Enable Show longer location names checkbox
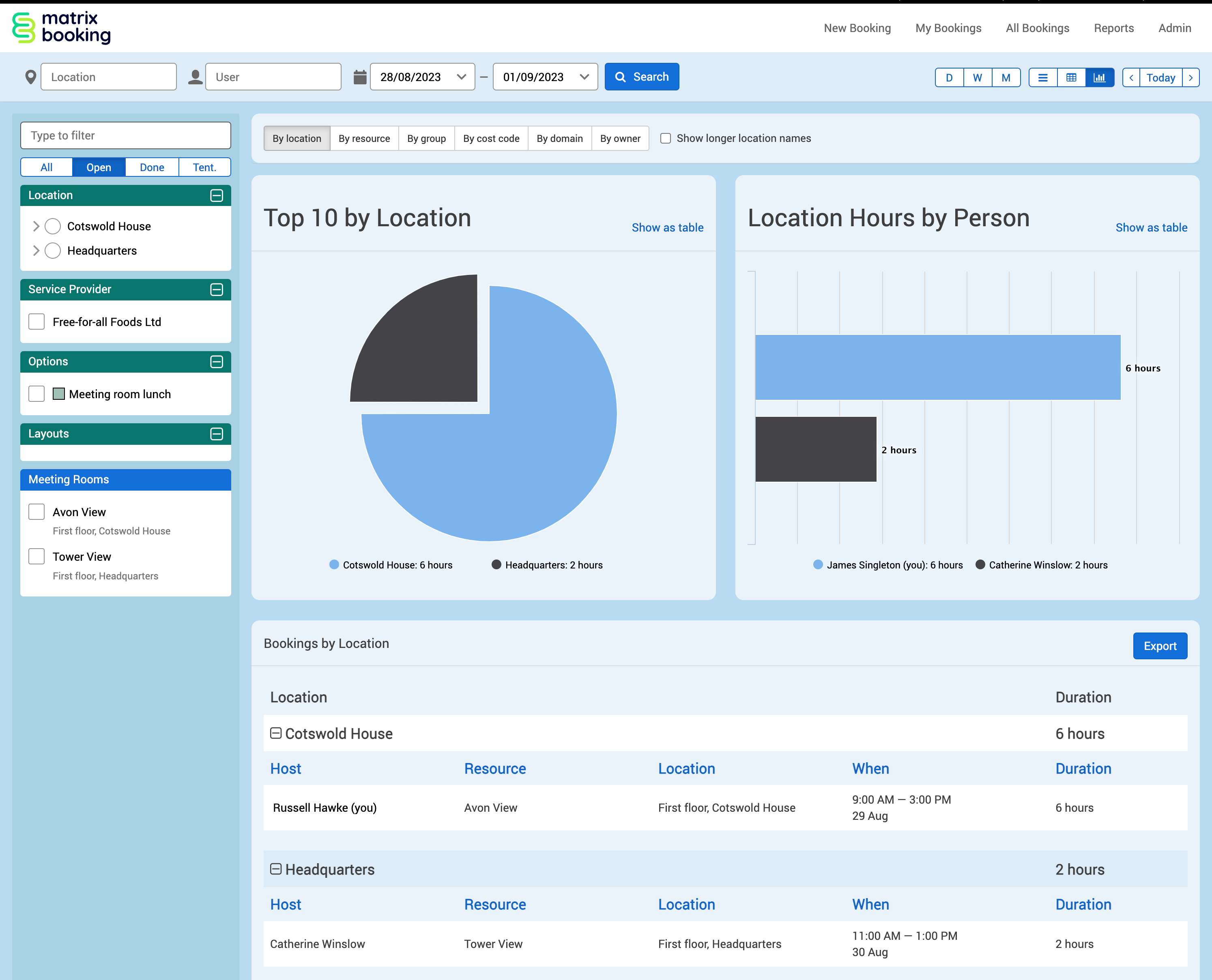The image size is (1212, 980). (x=665, y=138)
